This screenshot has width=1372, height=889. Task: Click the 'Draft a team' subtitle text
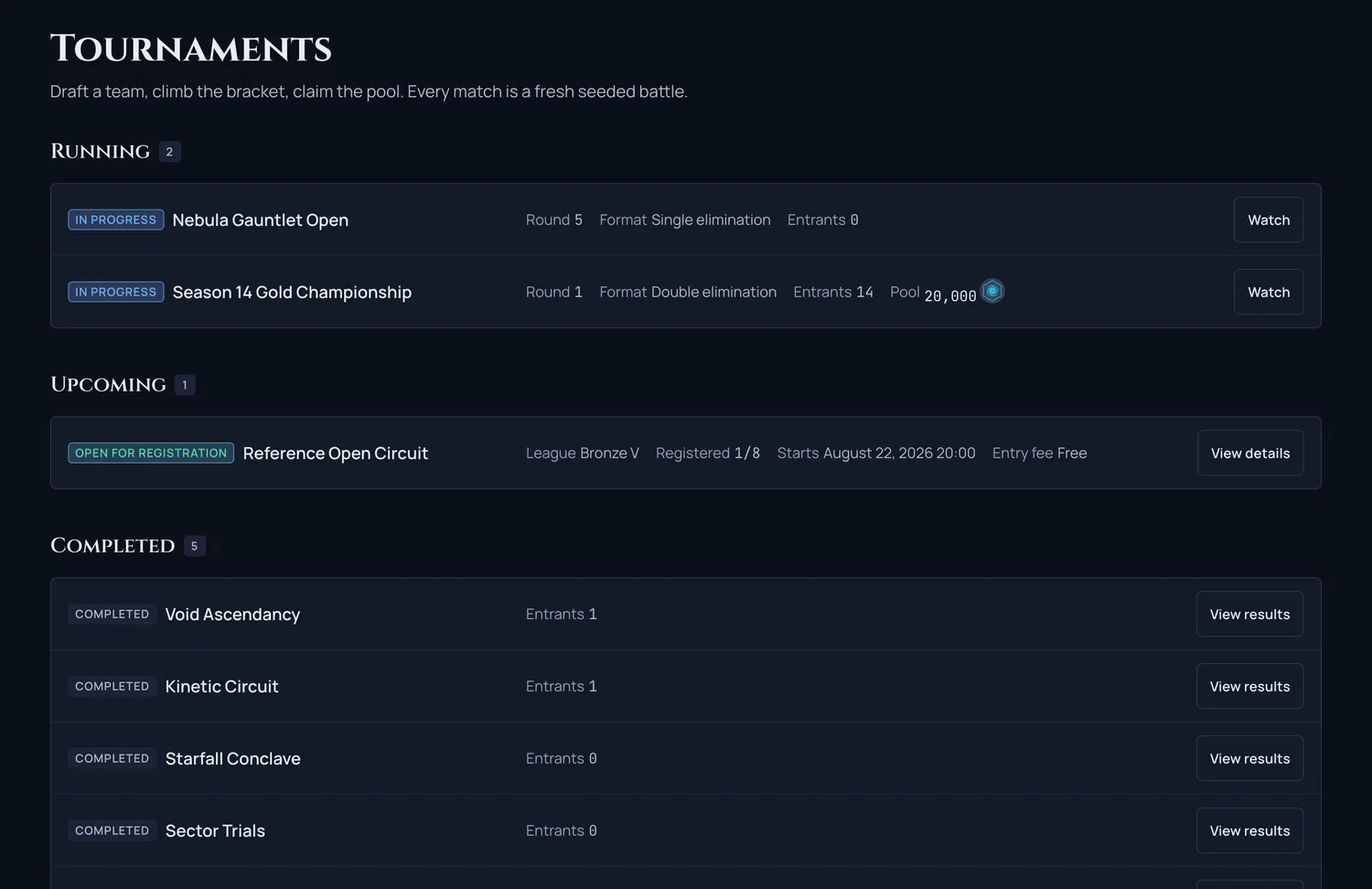[369, 91]
